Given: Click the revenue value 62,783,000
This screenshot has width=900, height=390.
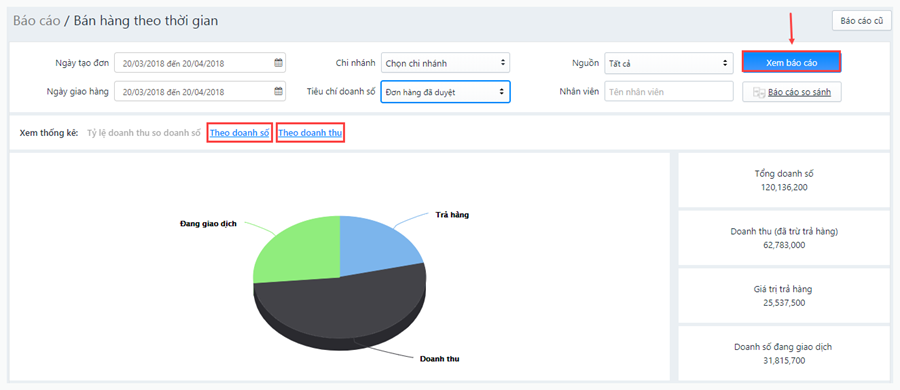Looking at the screenshot, I should coord(784,245).
